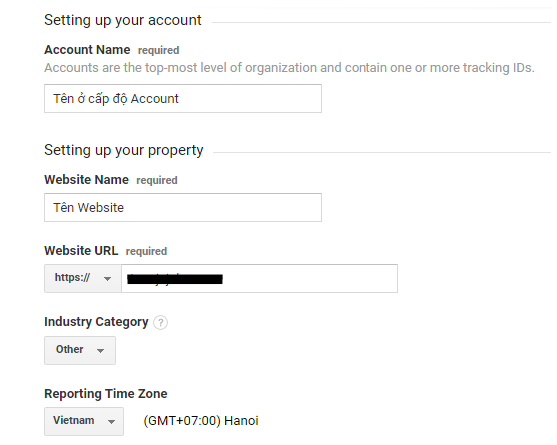Image resolution: width=557 pixels, height=445 pixels.
Task: Click the arrow icon next to Vietnam
Action: pyautogui.click(x=111, y=422)
